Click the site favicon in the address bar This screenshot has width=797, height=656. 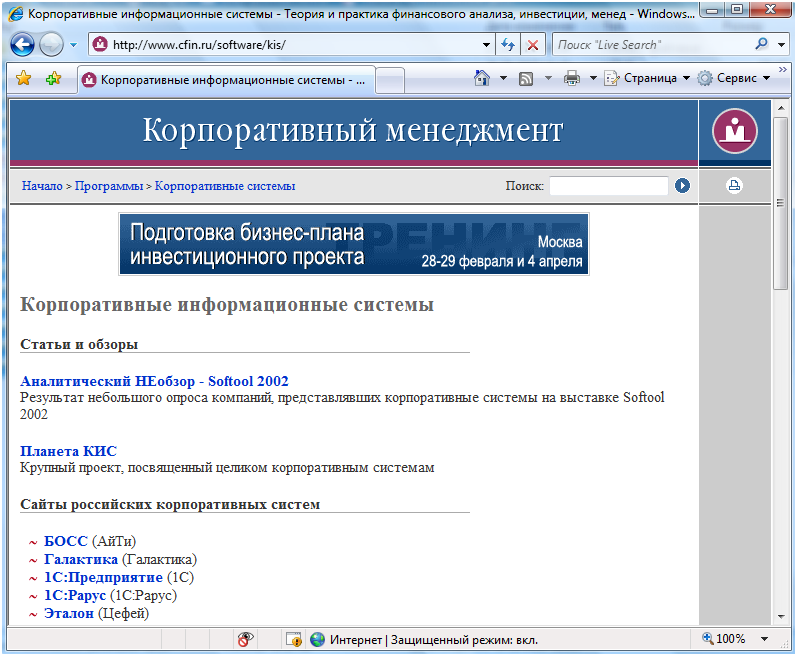[100, 44]
